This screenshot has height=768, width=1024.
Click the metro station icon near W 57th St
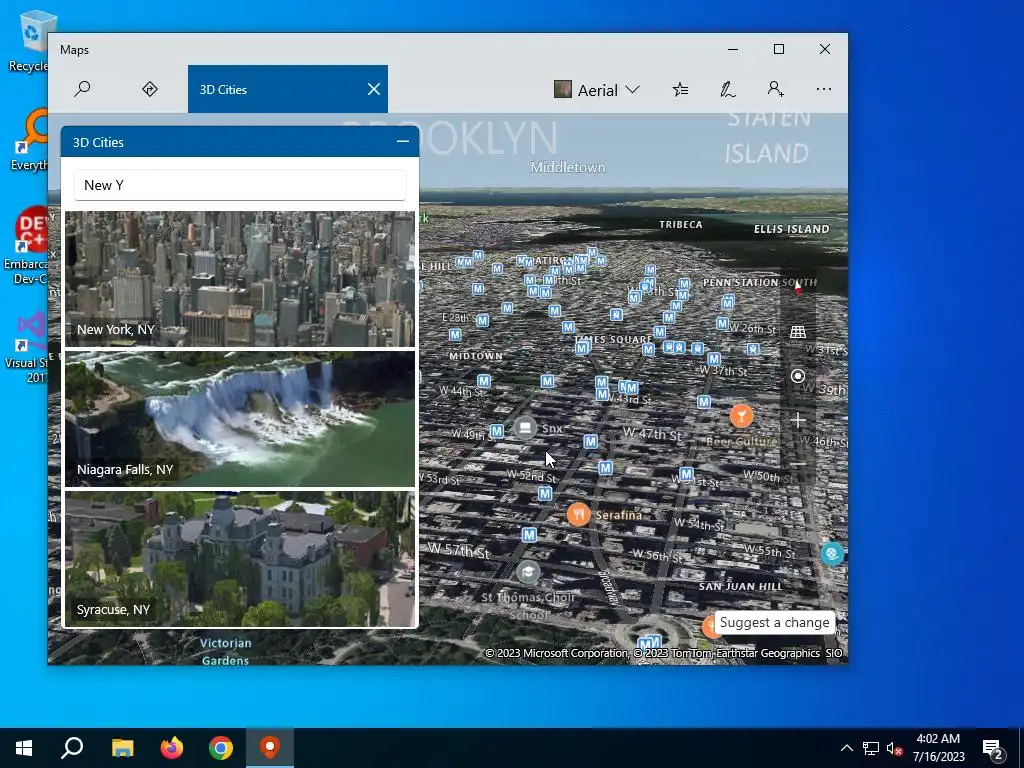pyautogui.click(x=530, y=535)
